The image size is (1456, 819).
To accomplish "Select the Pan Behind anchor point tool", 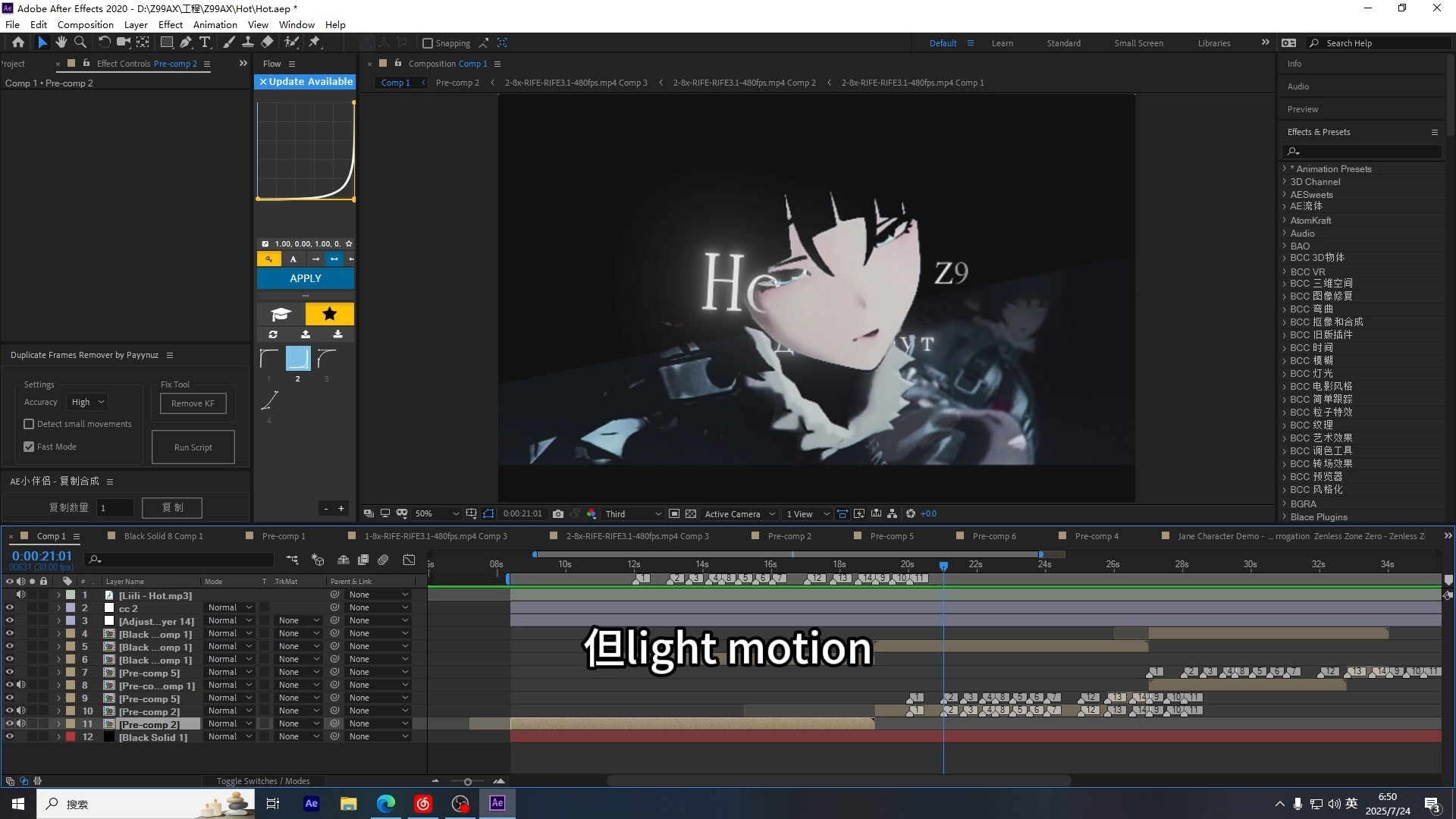I will [143, 42].
